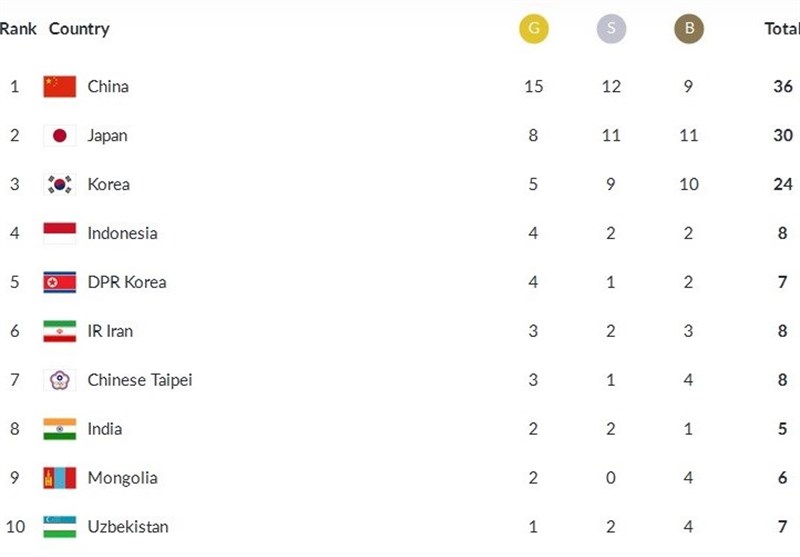Screen dimensions: 800x557
Task: Click the gold medal G icon
Action: pos(534,29)
